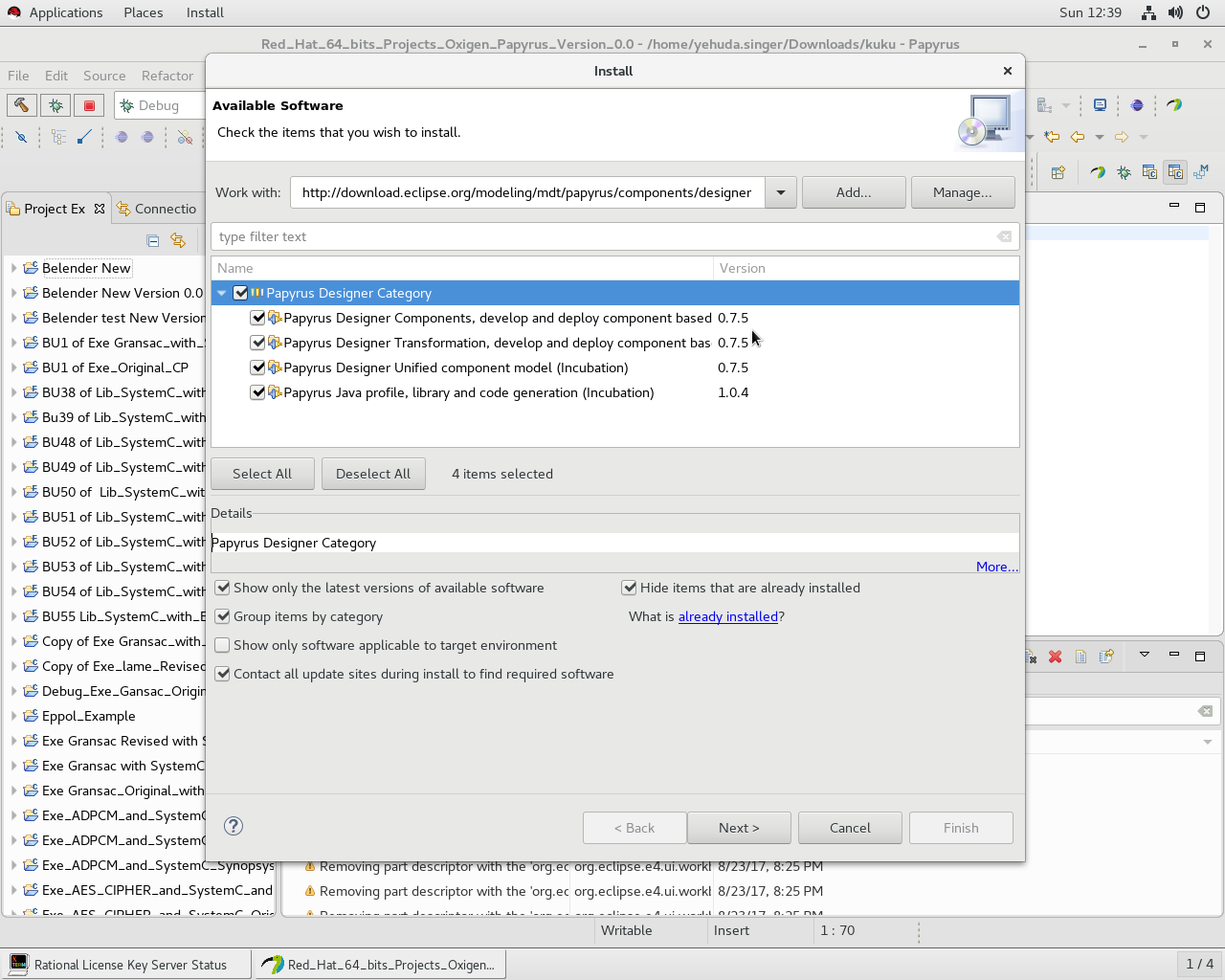The width and height of the screenshot is (1225, 980).
Task: Click the Next > button
Action: pyautogui.click(x=739, y=828)
